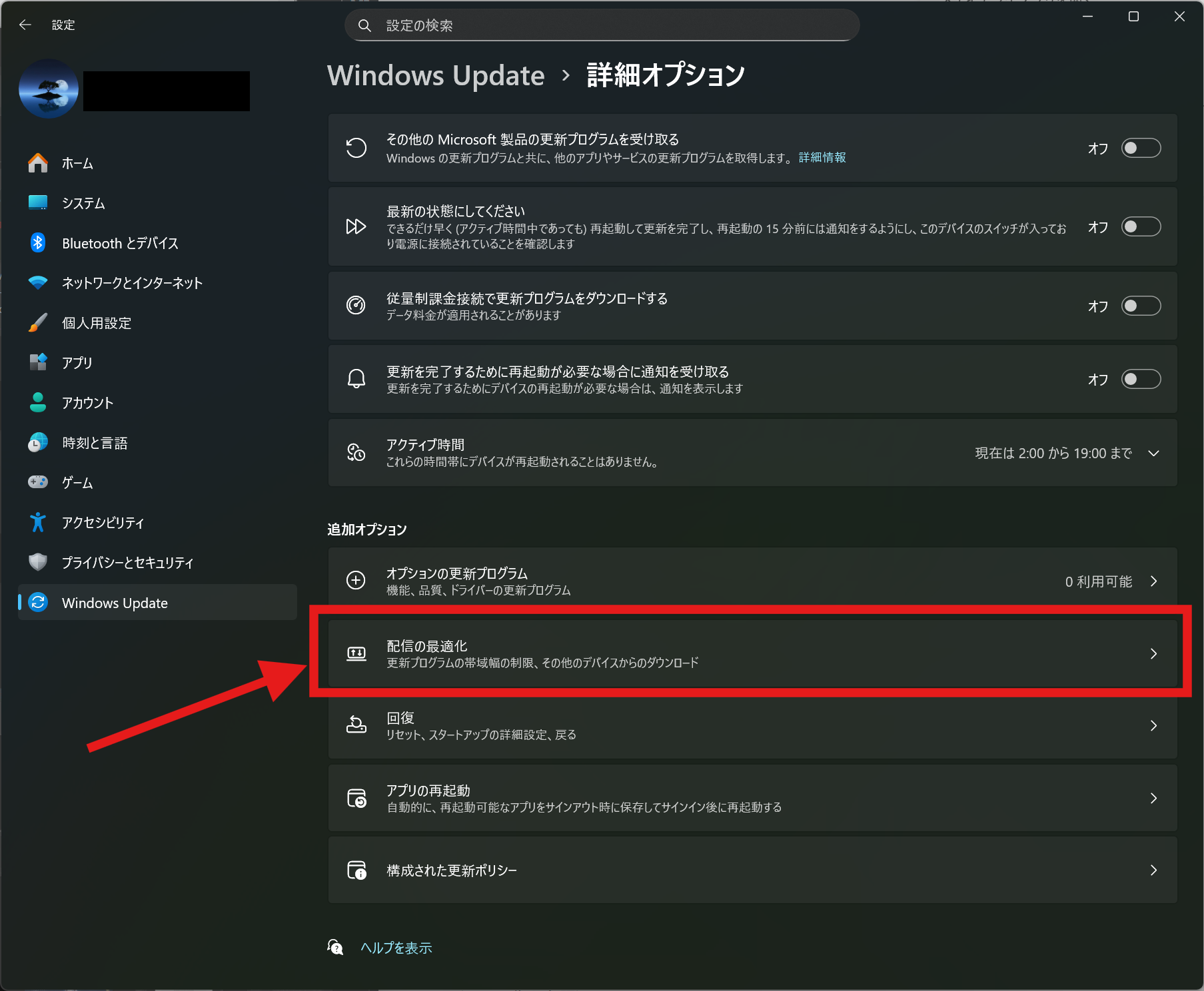This screenshot has height=991, width=1204.
Task: Click the 現在は 2:00 から 19:00 まで text
Action: point(1053,454)
